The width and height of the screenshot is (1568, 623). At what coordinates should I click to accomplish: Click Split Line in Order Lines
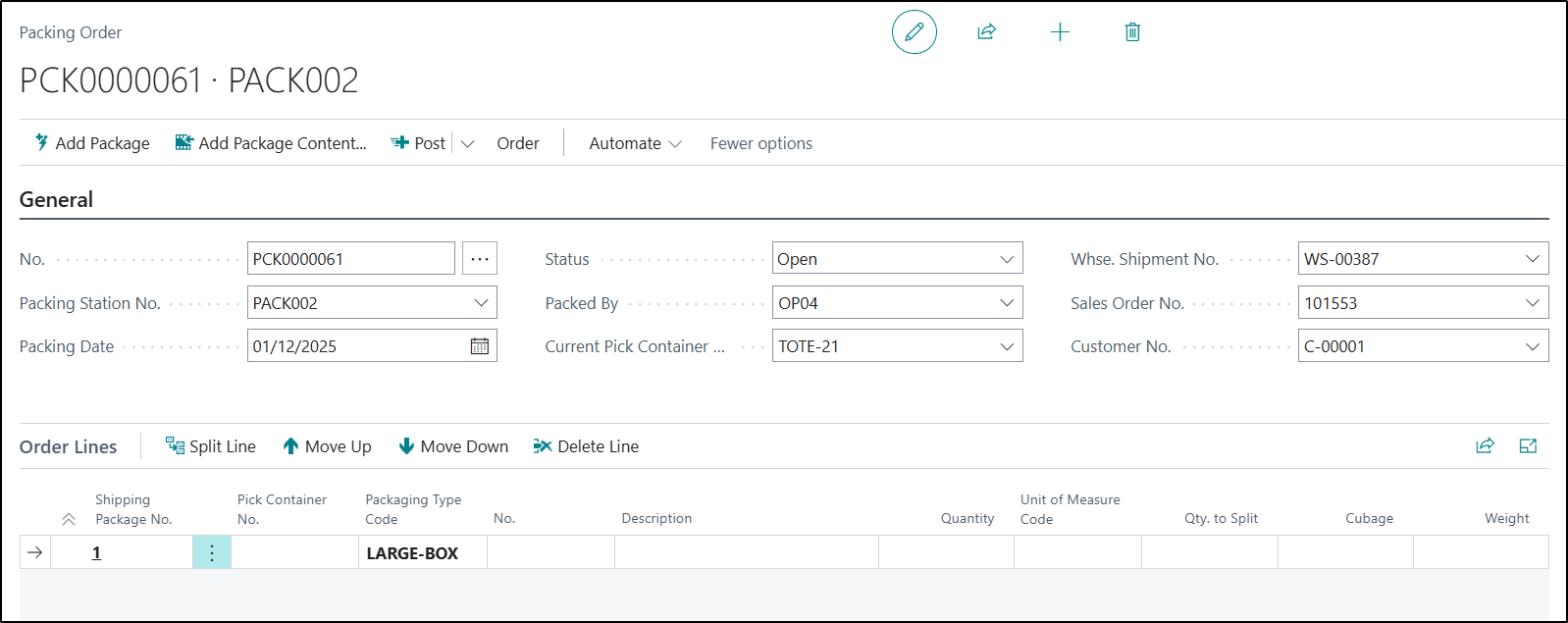[x=211, y=446]
